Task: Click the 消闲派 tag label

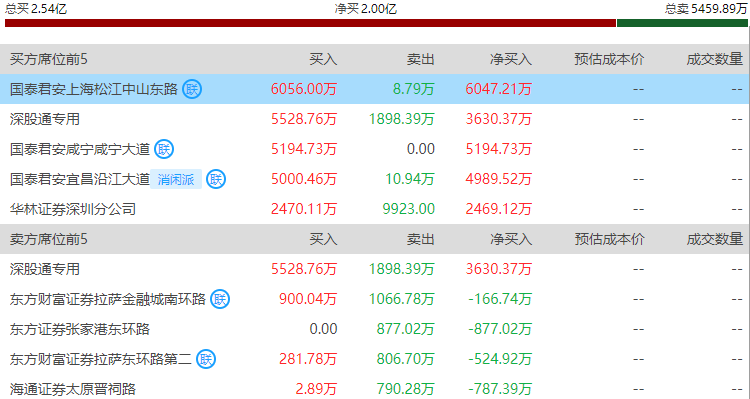Action: pos(176,179)
